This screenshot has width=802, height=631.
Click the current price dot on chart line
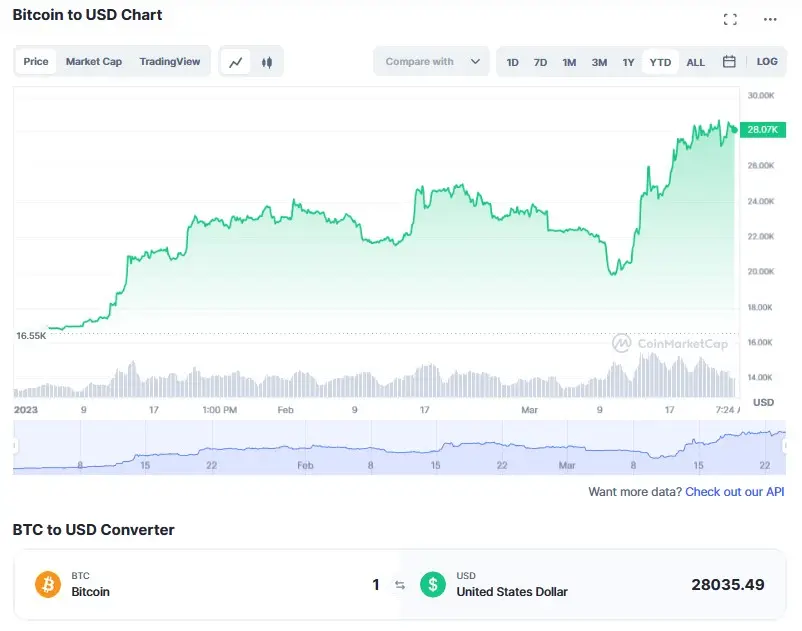coord(734,130)
